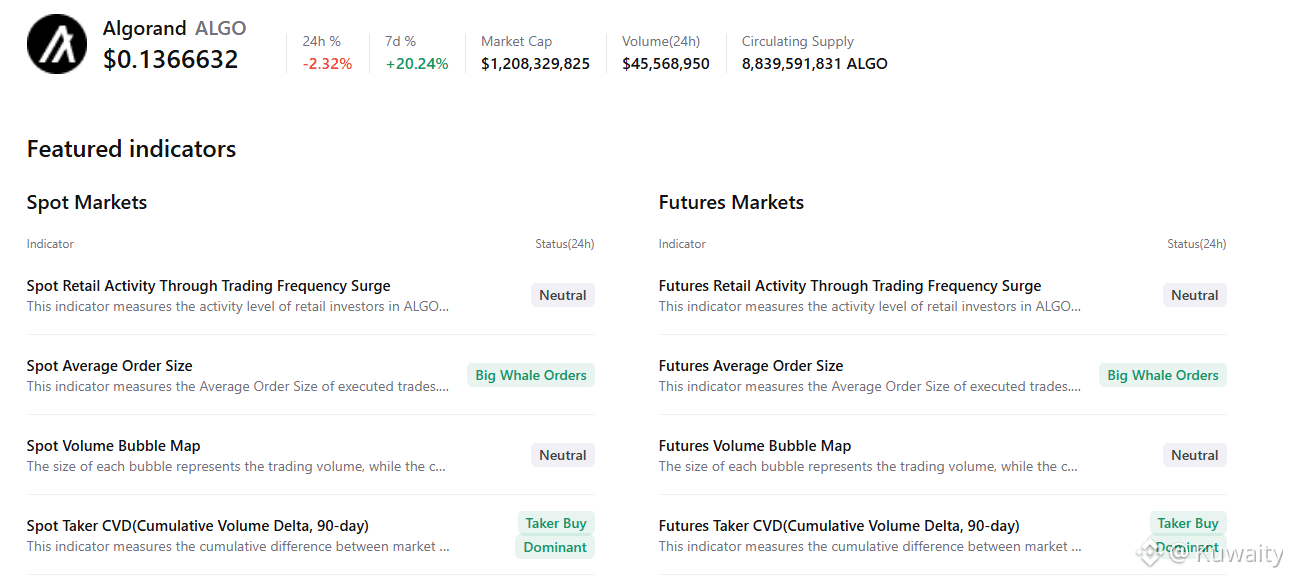Click the 7d % change value
Screen dimensions: 1291x578
[417, 64]
